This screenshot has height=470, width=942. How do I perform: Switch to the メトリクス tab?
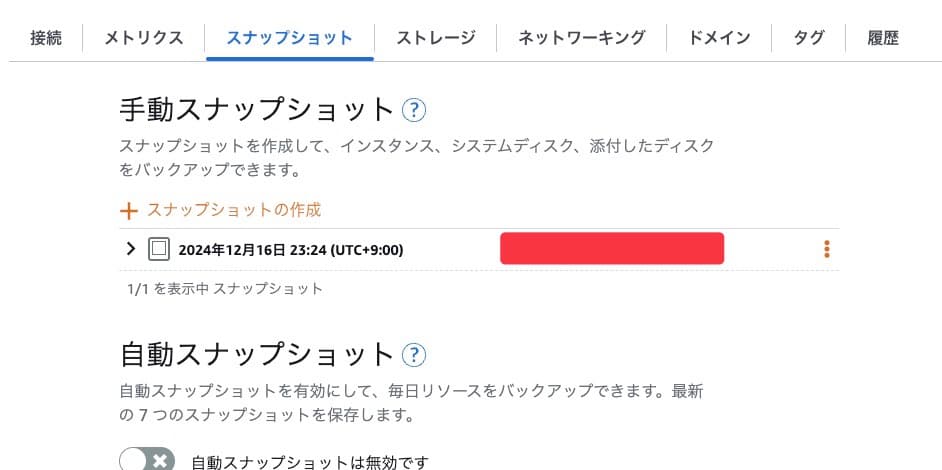(x=144, y=38)
